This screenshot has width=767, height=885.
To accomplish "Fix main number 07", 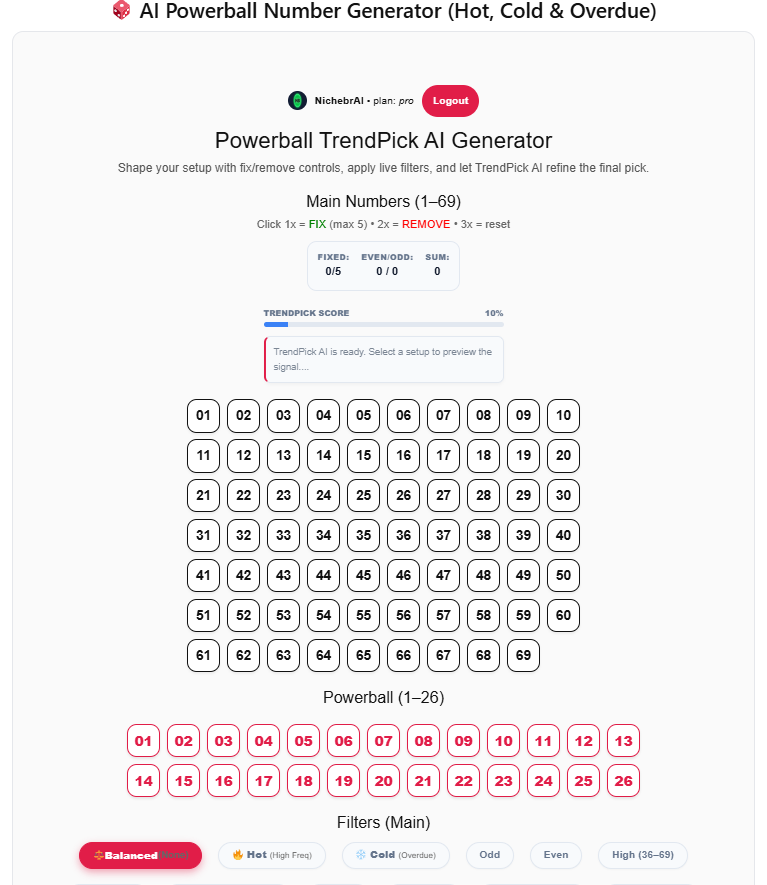I will (443, 415).
